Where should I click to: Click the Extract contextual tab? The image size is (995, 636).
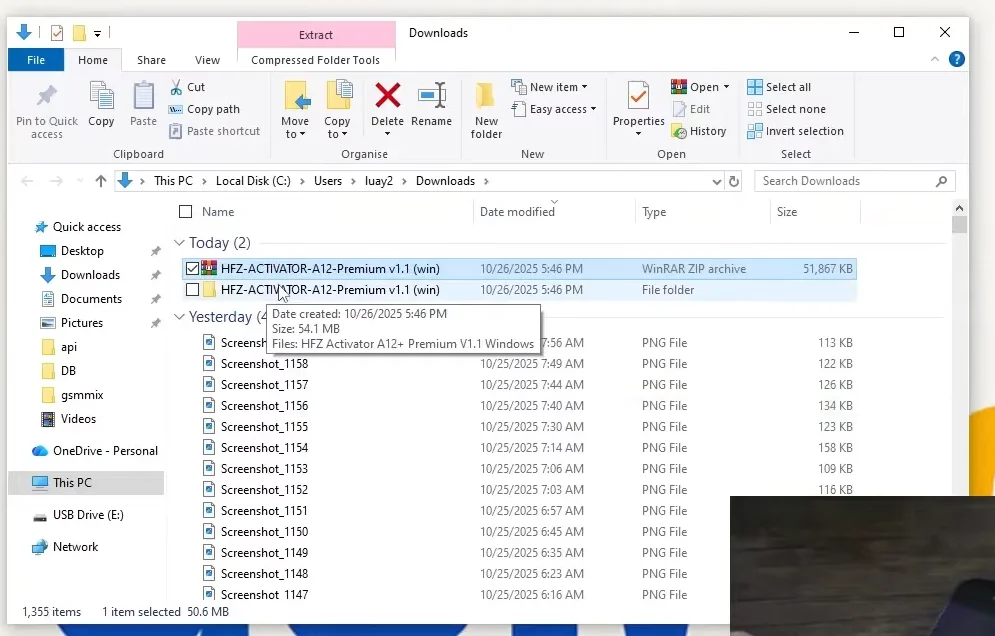click(x=316, y=35)
